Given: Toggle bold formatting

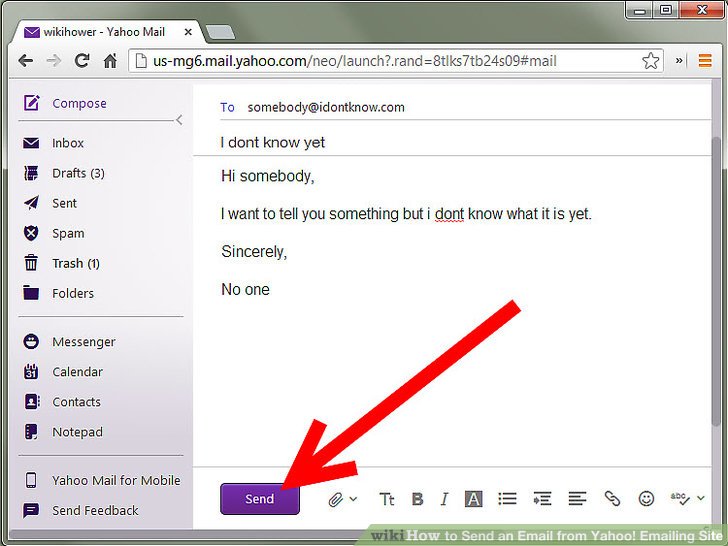Looking at the screenshot, I should (x=417, y=499).
